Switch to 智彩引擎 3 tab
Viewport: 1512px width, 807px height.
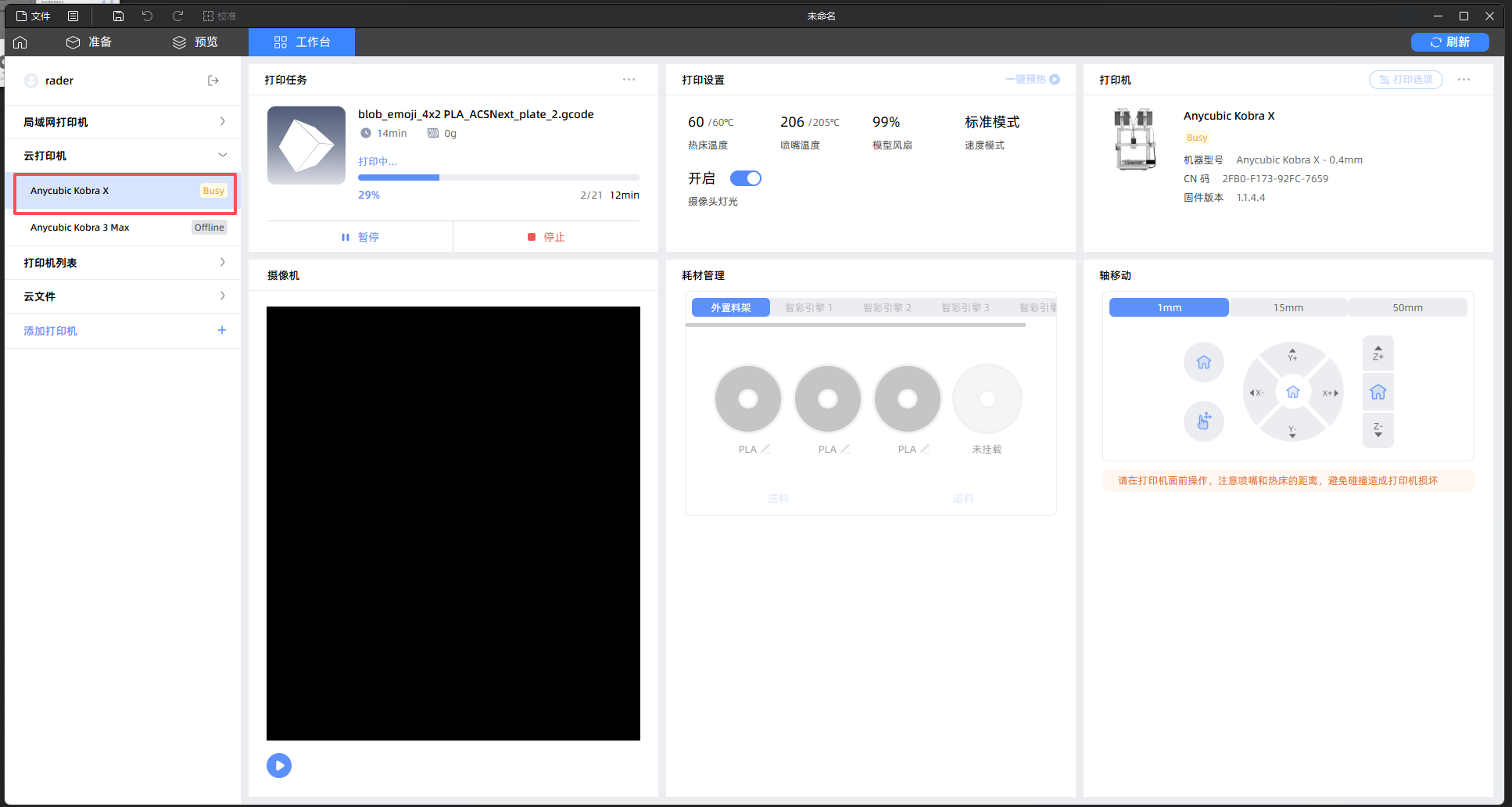[x=966, y=308]
